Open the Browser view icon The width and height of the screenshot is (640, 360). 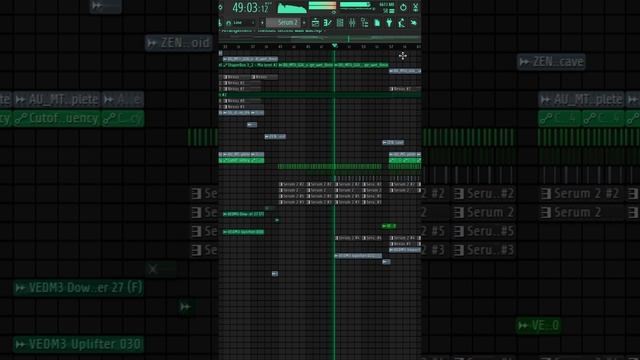pyautogui.click(x=364, y=23)
